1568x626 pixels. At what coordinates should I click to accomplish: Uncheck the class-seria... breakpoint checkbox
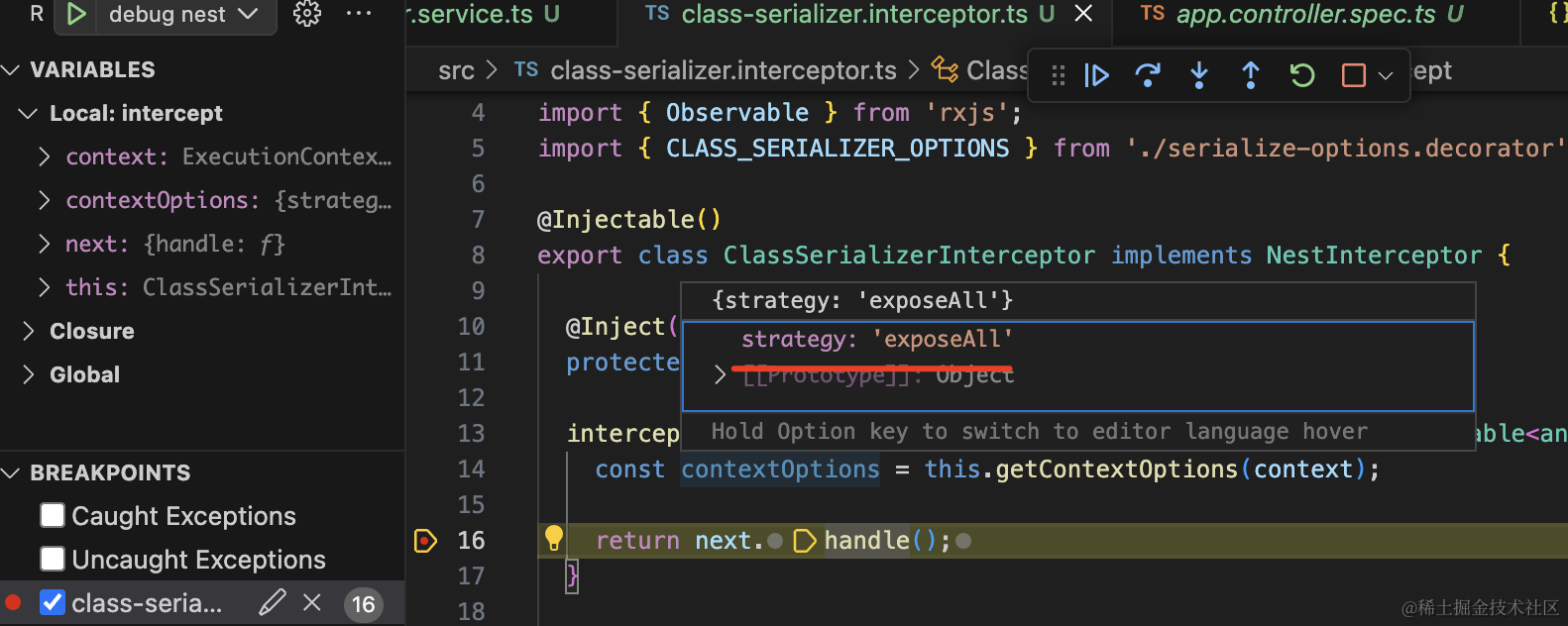tap(53, 602)
